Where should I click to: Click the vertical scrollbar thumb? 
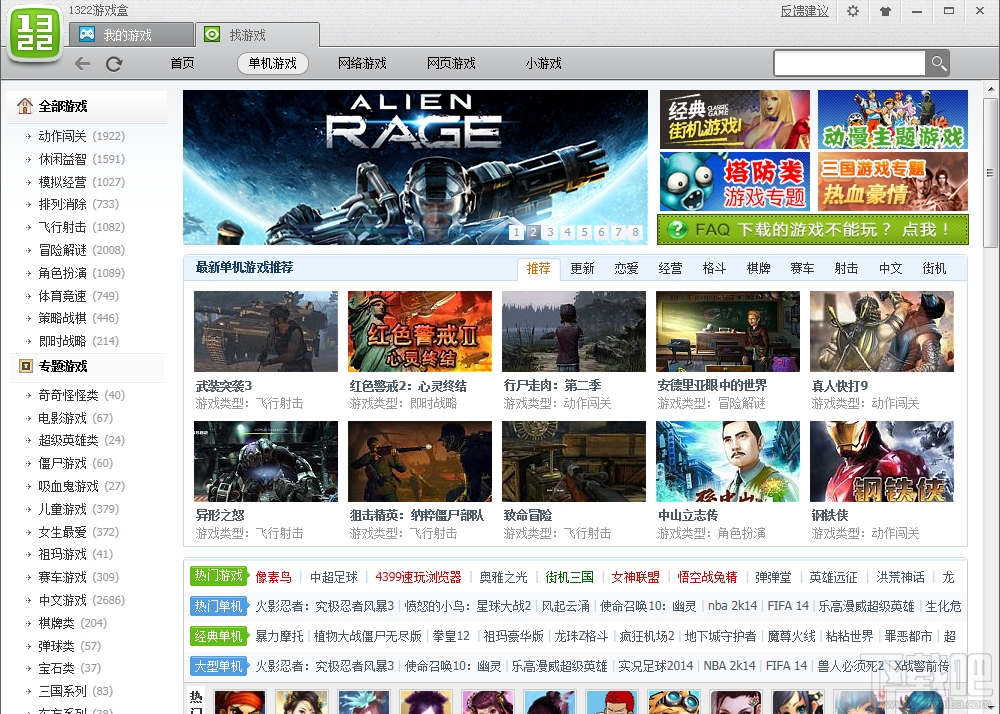click(x=990, y=172)
